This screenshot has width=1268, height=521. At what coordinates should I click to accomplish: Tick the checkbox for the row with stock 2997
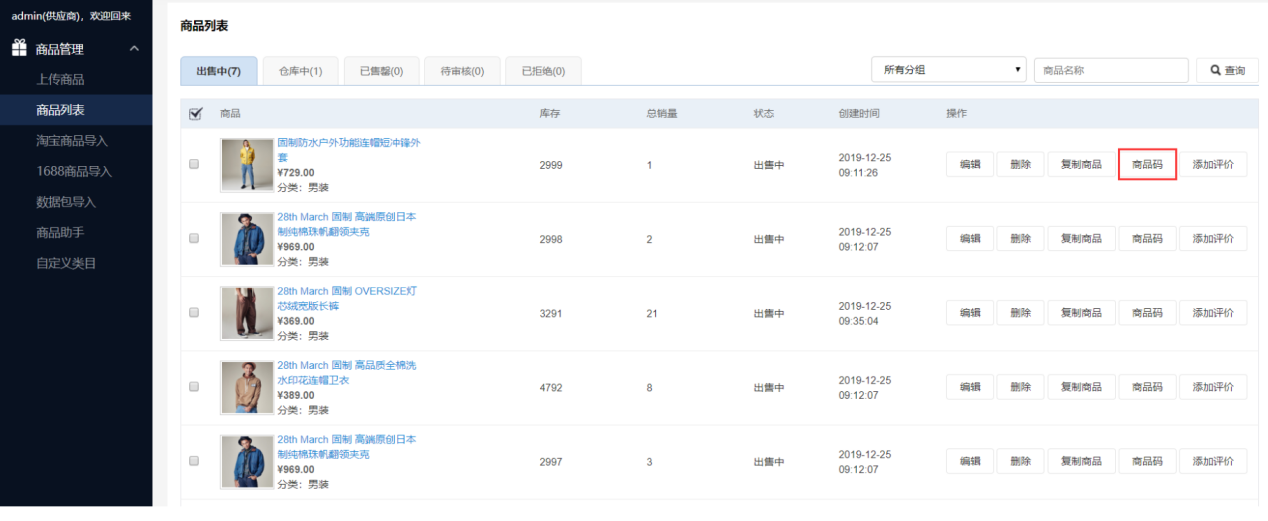(194, 461)
